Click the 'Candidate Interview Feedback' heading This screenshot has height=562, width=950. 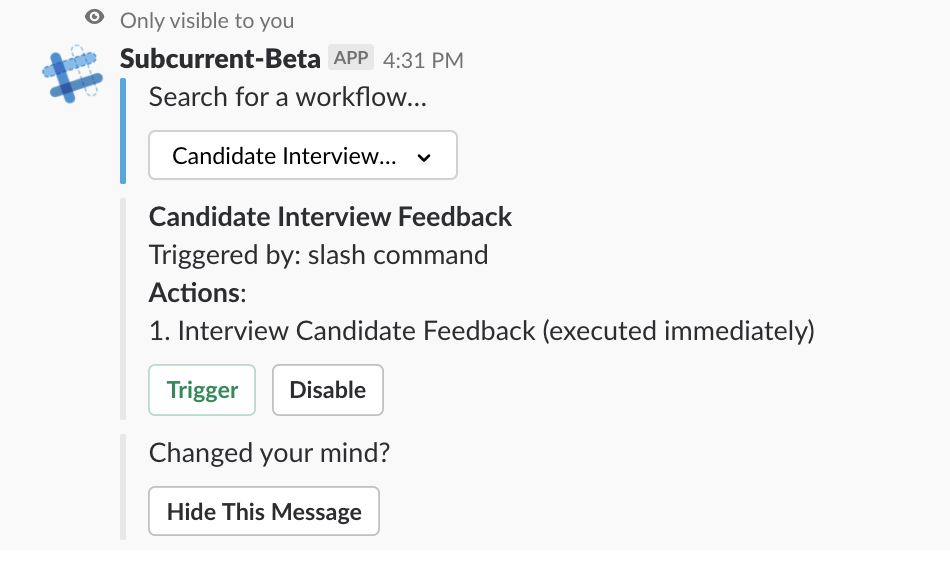pyautogui.click(x=330, y=217)
